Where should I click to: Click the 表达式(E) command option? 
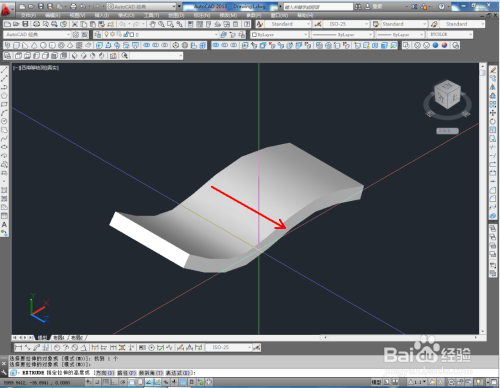pos(179,373)
